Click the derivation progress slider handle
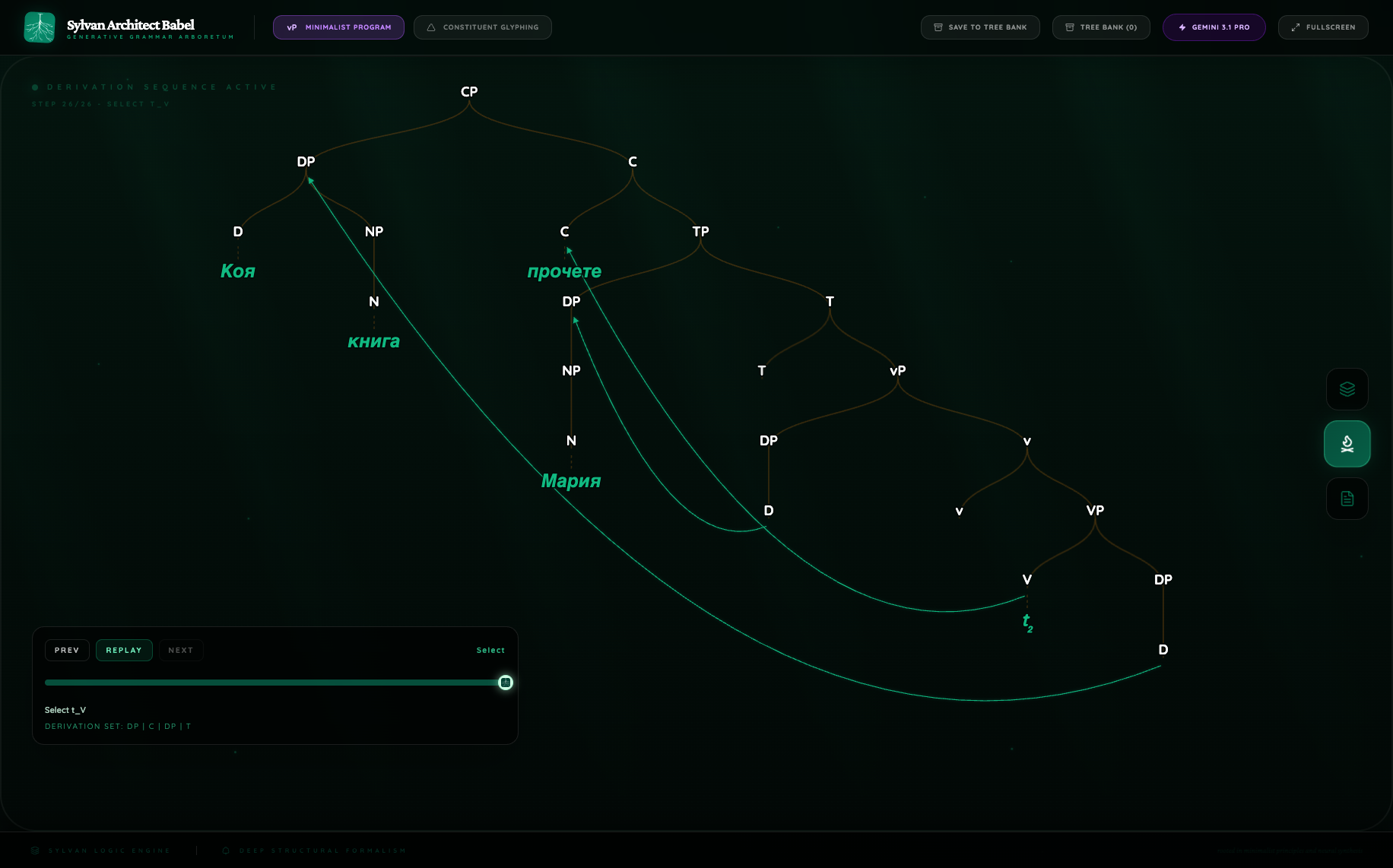Image resolution: width=1393 pixels, height=868 pixels. [x=506, y=683]
